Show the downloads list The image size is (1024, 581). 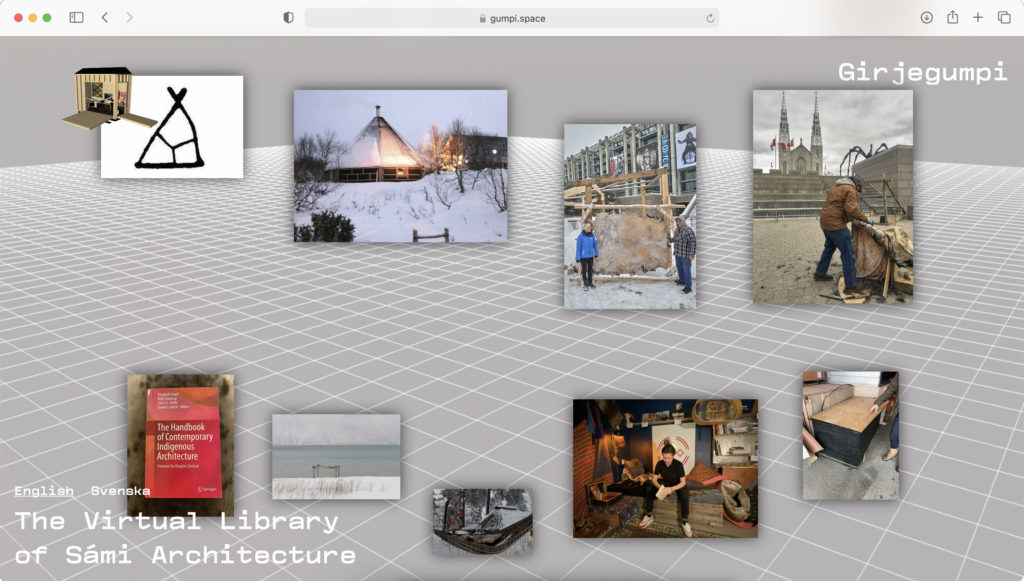(x=926, y=18)
